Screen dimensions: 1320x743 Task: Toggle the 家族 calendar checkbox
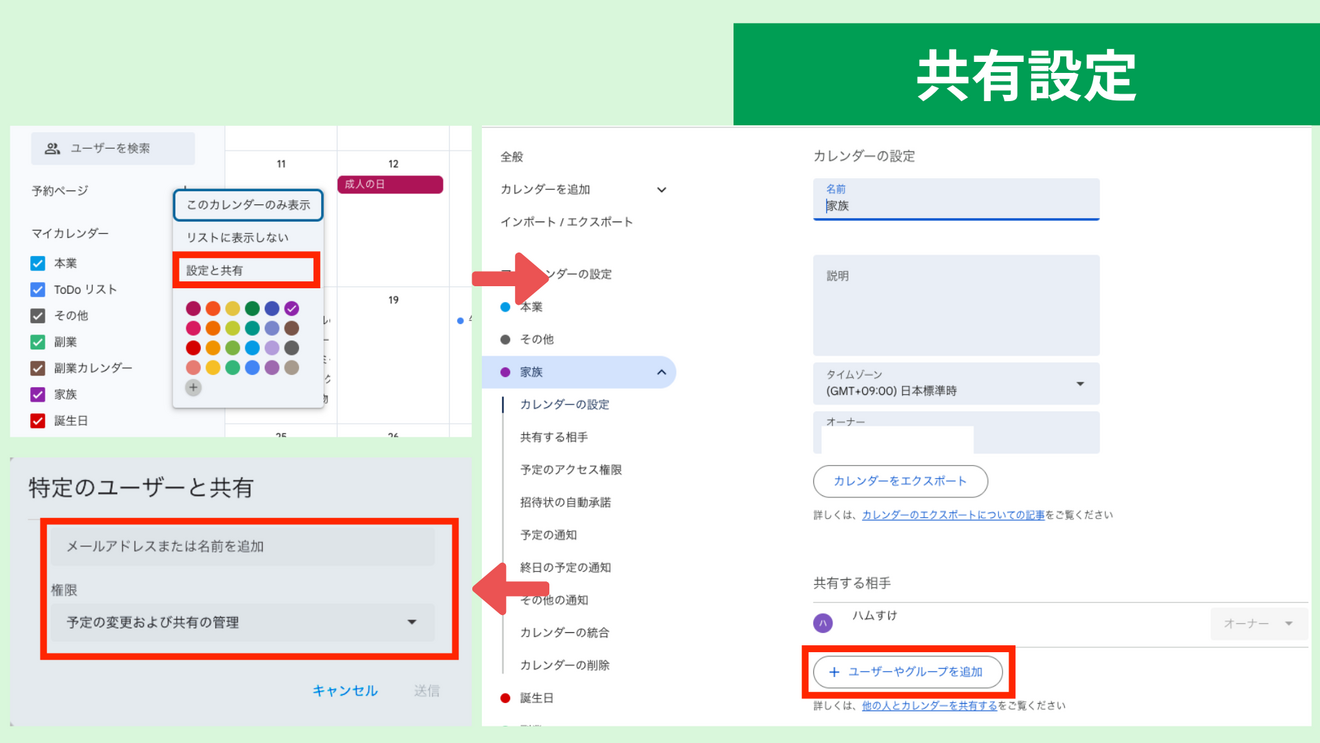(38, 394)
